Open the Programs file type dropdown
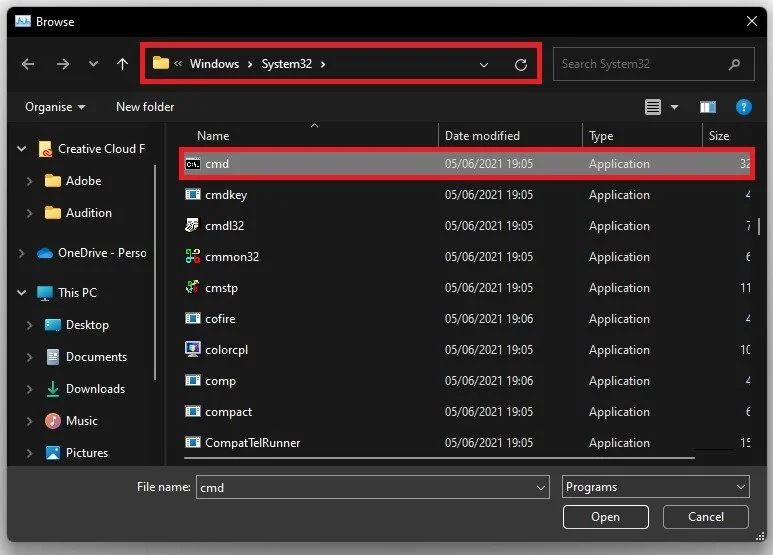The image size is (773, 555). click(655, 487)
